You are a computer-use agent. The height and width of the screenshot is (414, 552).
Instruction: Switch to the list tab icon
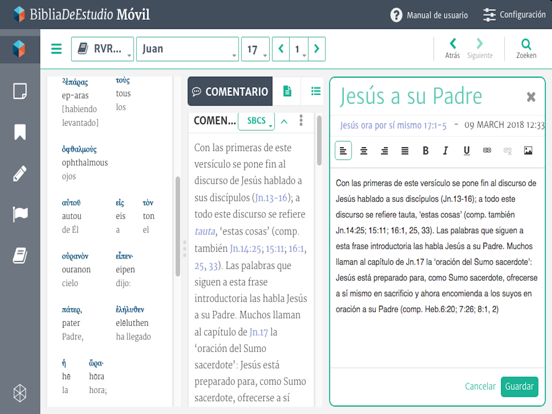click(x=315, y=91)
